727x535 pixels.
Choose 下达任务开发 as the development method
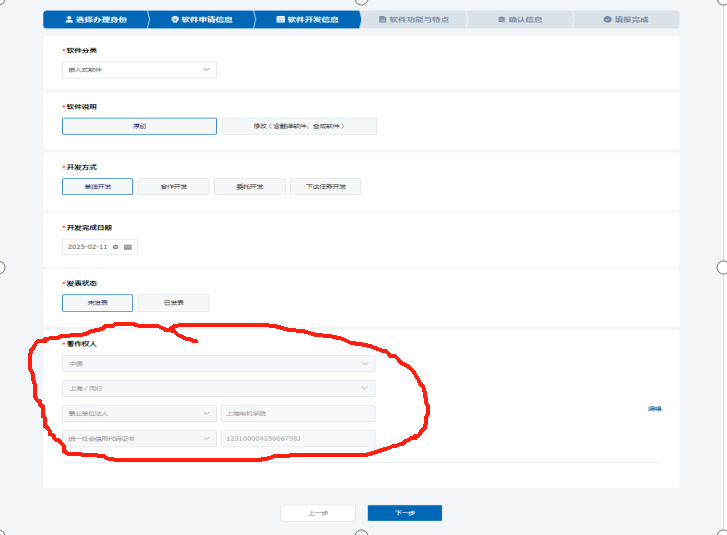click(325, 186)
